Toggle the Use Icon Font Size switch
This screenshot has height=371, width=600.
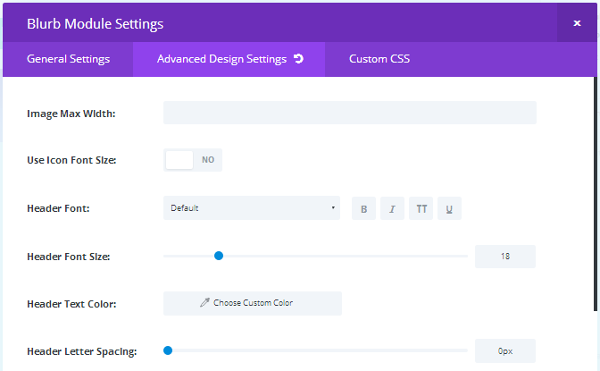(192, 160)
